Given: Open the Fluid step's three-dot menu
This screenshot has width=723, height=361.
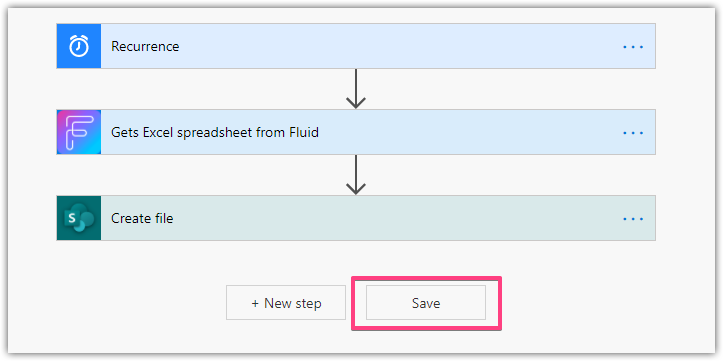Looking at the screenshot, I should click(633, 133).
